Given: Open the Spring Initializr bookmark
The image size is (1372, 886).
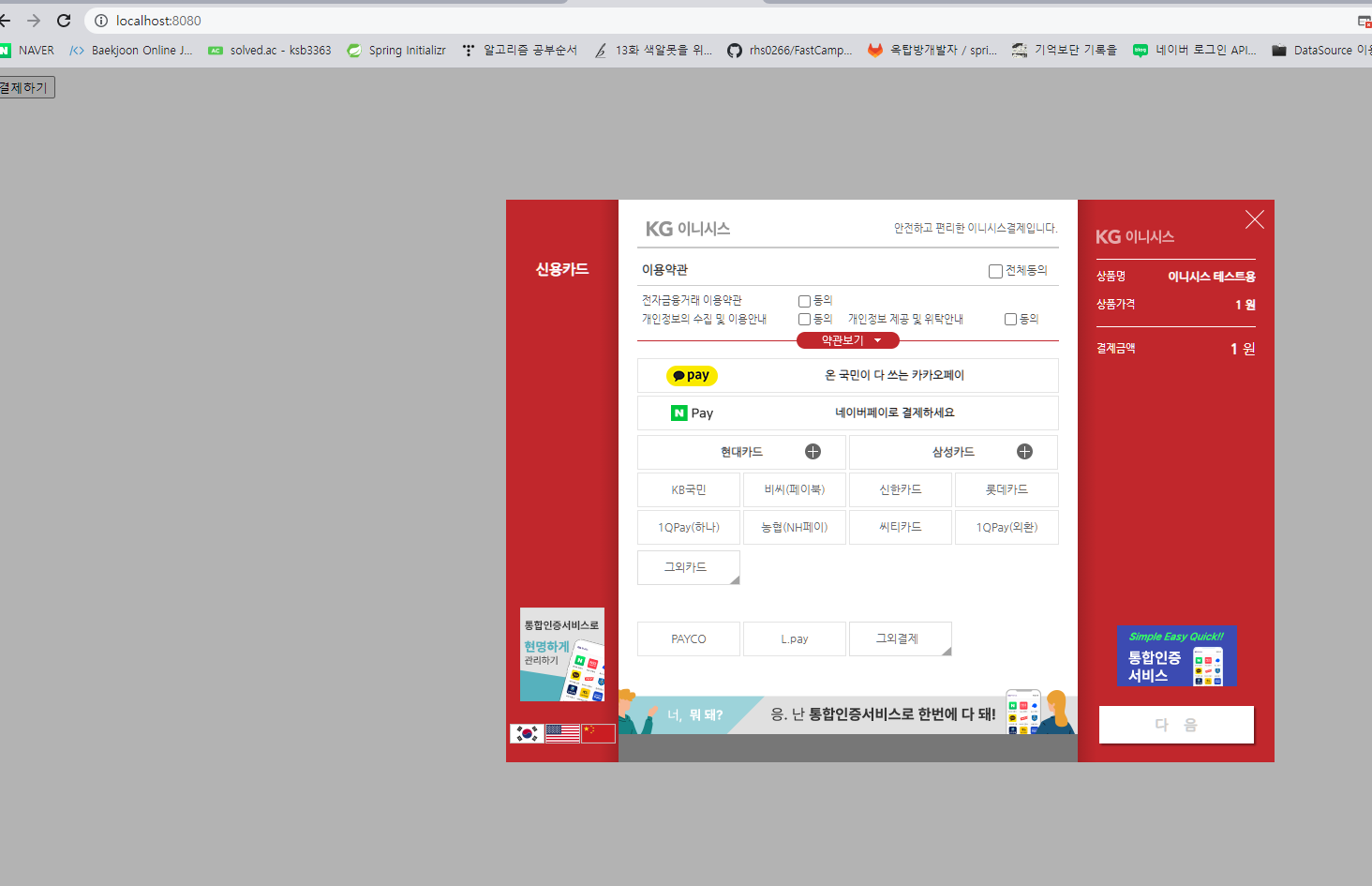Looking at the screenshot, I should pos(396,51).
